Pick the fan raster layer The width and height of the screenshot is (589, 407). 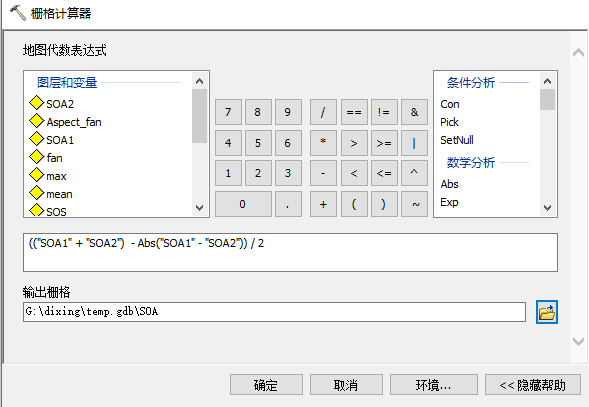[x=46, y=158]
